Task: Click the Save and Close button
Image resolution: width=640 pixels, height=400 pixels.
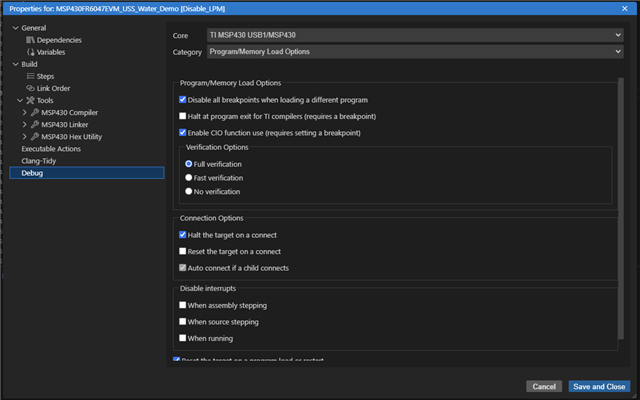Action: click(599, 386)
